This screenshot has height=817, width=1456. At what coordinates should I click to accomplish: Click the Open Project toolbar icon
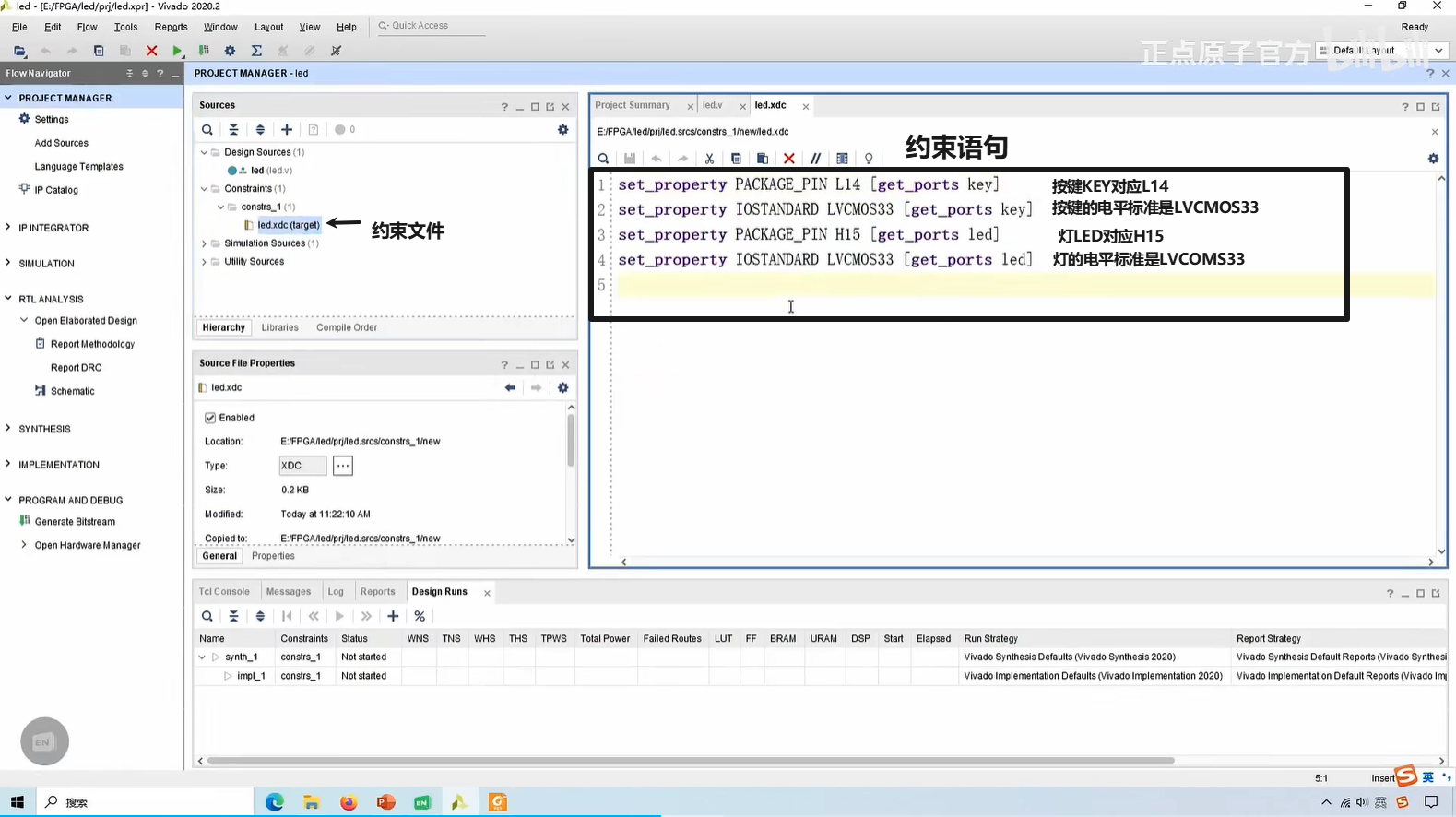pyautogui.click(x=19, y=51)
